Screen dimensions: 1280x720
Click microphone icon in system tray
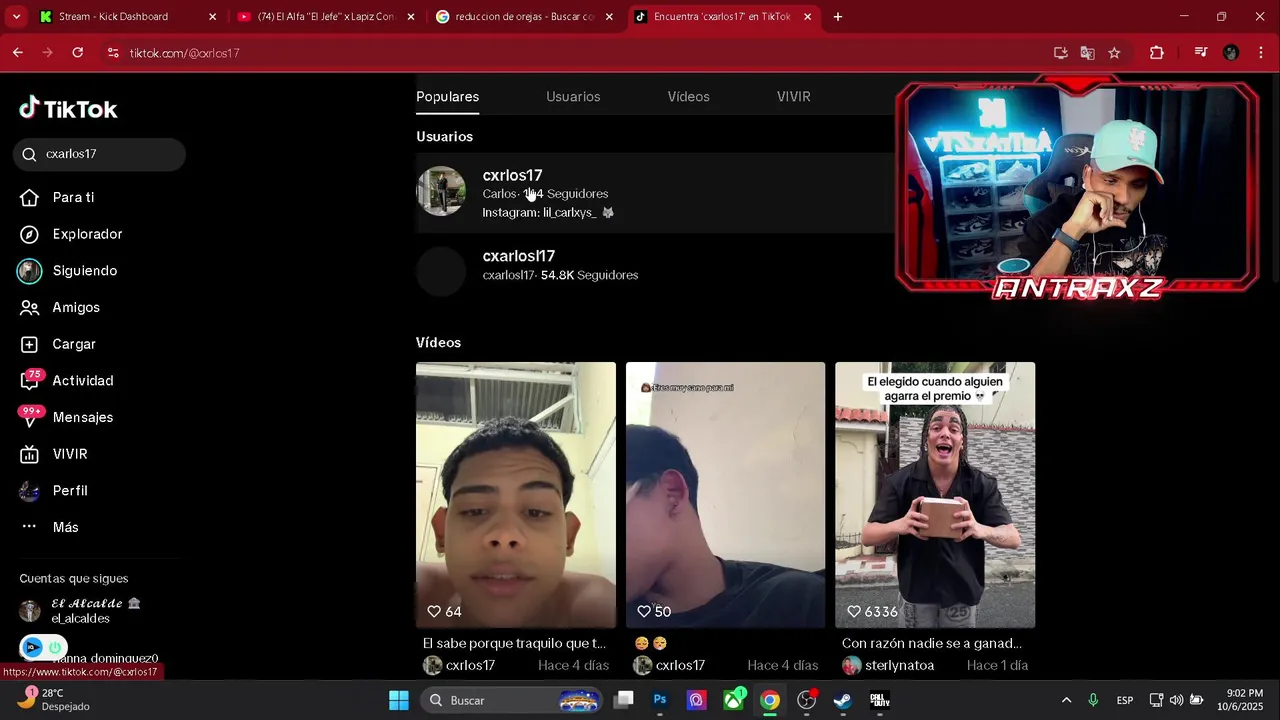(1093, 700)
